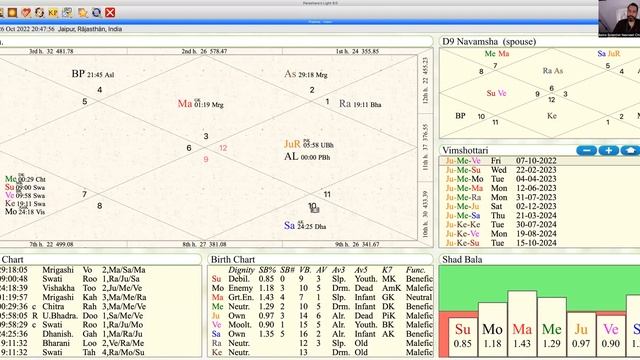640x360 pixels.
Task: Open the blue magnifier search icon
Action: pyautogui.click(x=96, y=13)
